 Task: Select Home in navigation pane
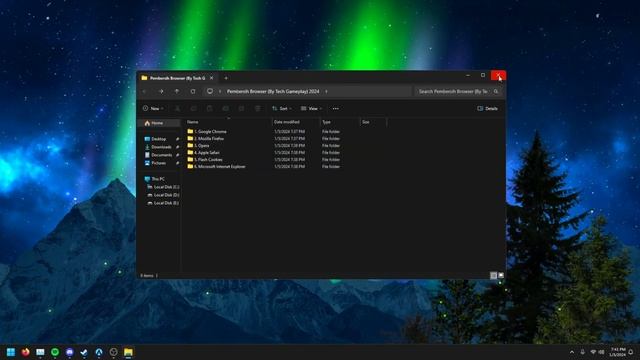pyautogui.click(x=159, y=123)
